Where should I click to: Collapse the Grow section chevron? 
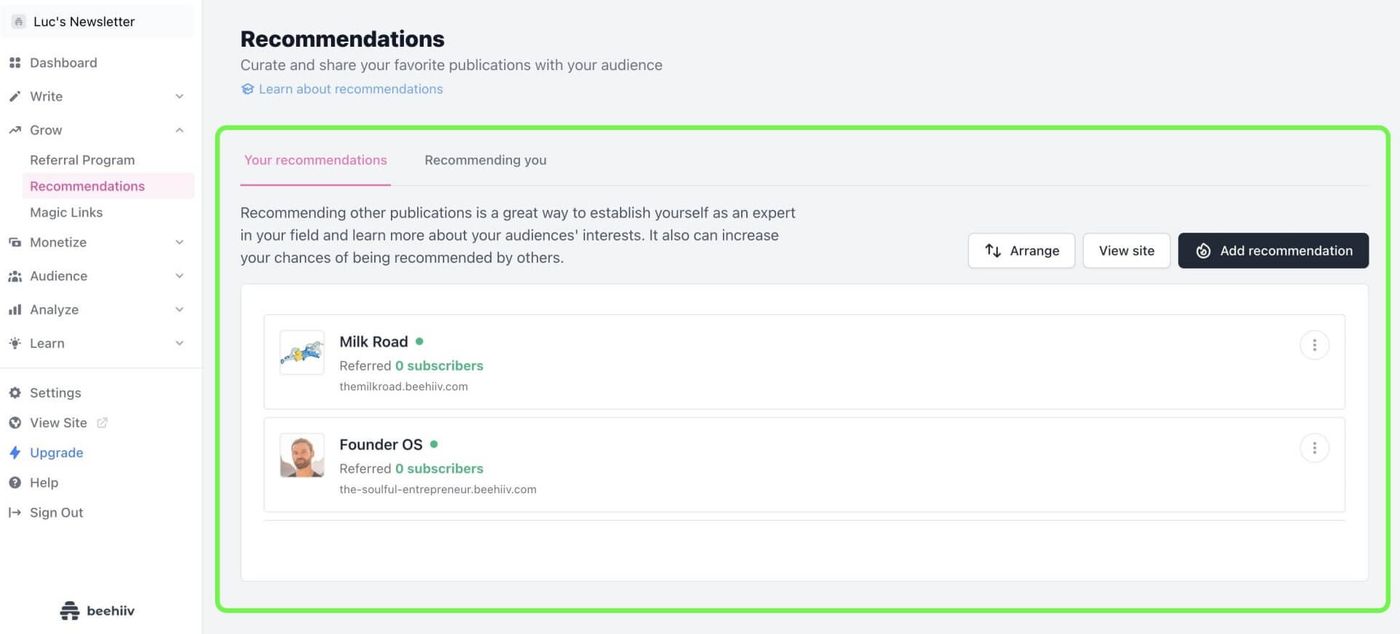pyautogui.click(x=179, y=130)
